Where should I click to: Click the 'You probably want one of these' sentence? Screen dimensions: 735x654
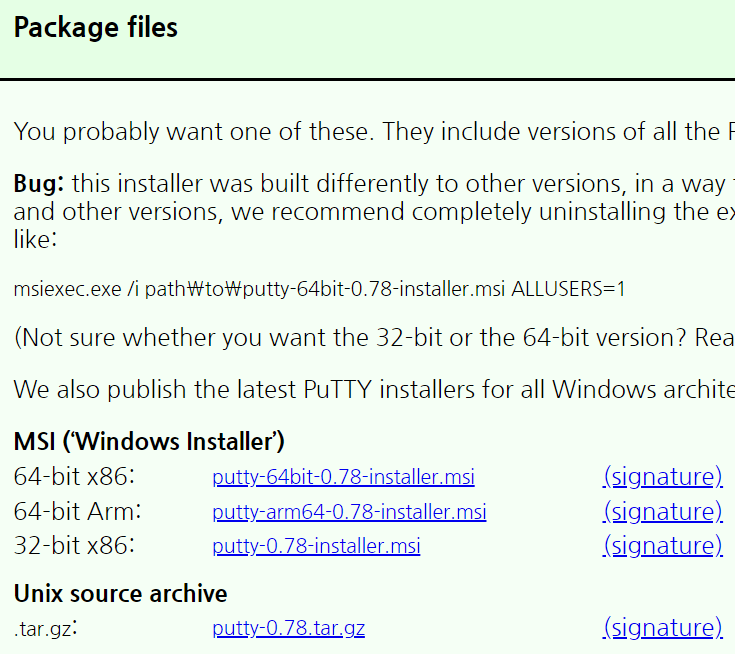370,131
